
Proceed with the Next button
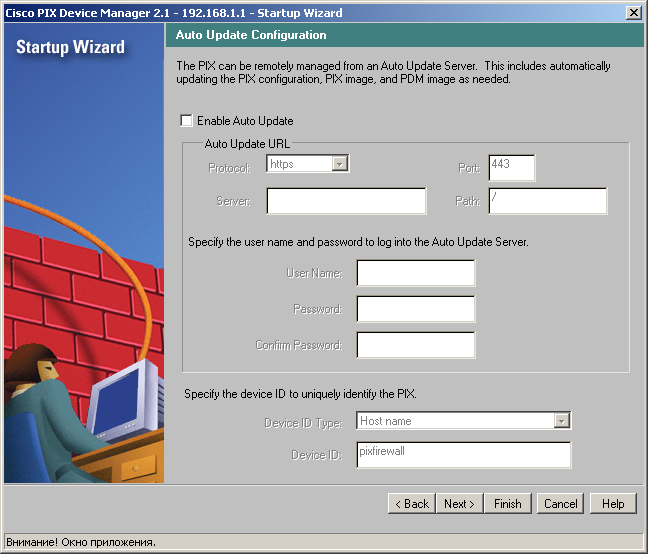[459, 504]
